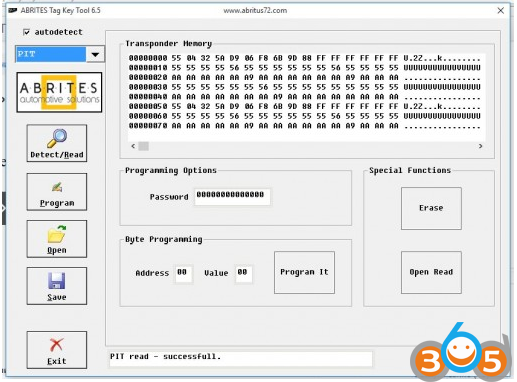Click the app icon in title bar
517x382 pixels.
click(13, 10)
